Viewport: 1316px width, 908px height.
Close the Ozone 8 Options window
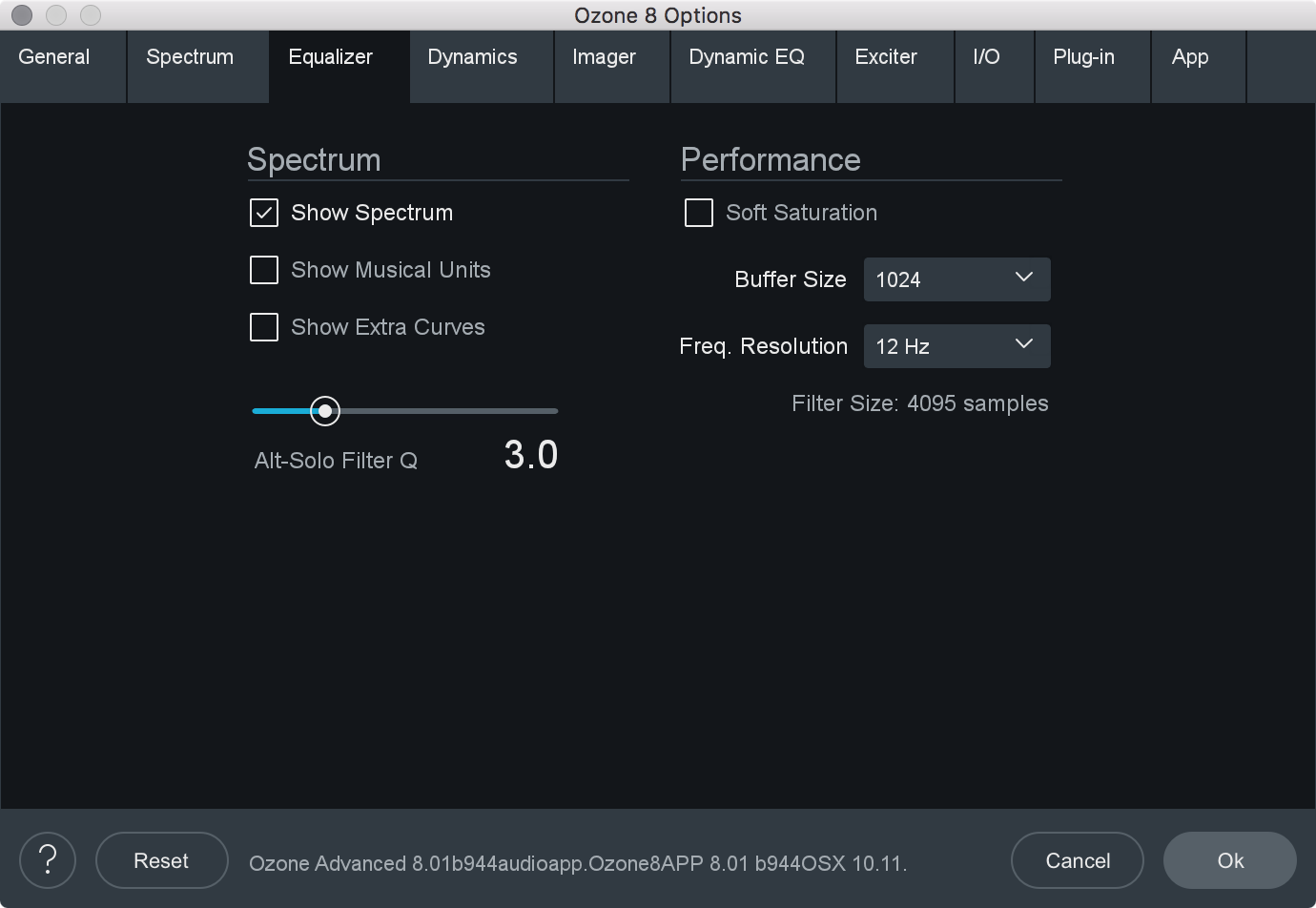pos(22,15)
